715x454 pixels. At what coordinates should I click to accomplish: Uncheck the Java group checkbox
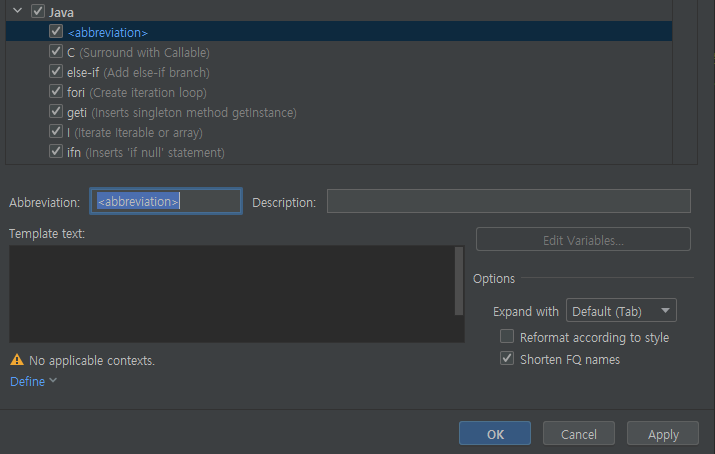point(38,11)
